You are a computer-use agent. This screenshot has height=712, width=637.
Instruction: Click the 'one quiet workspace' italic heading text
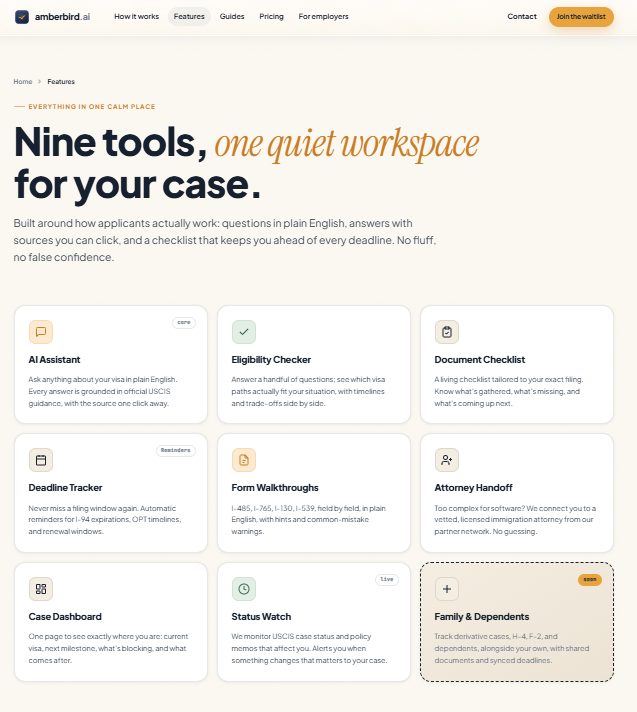347,144
